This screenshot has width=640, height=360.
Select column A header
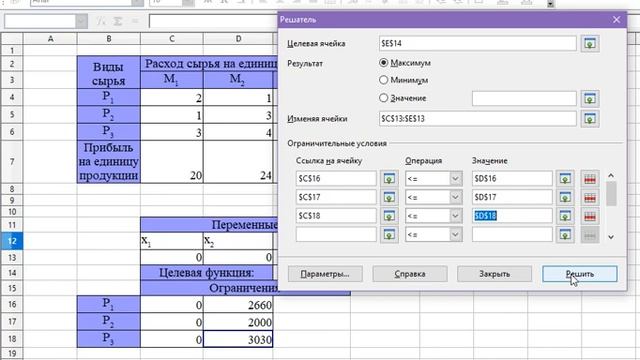pyautogui.click(x=50, y=39)
